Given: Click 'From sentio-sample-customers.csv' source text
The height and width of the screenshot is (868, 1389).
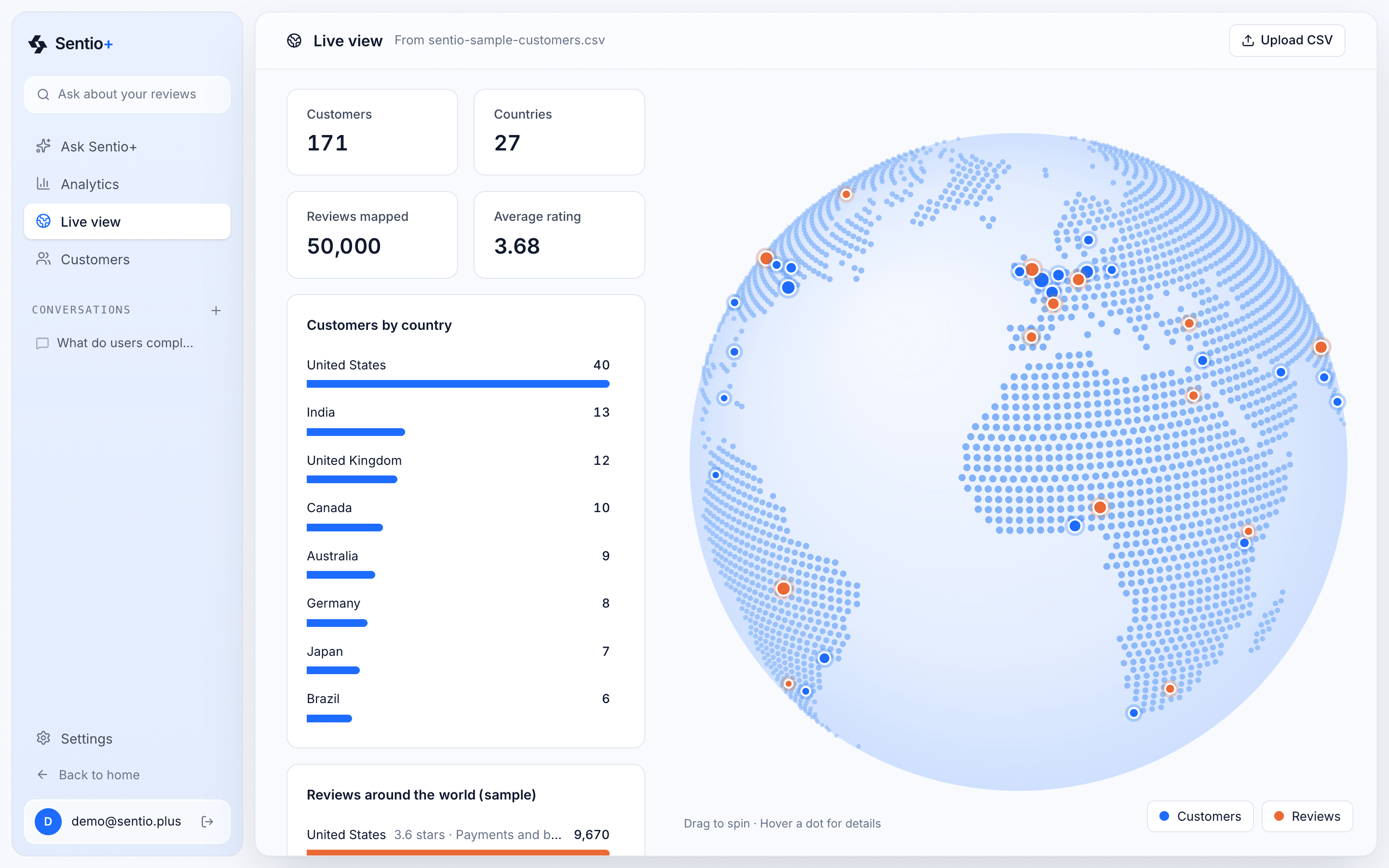Looking at the screenshot, I should point(499,40).
